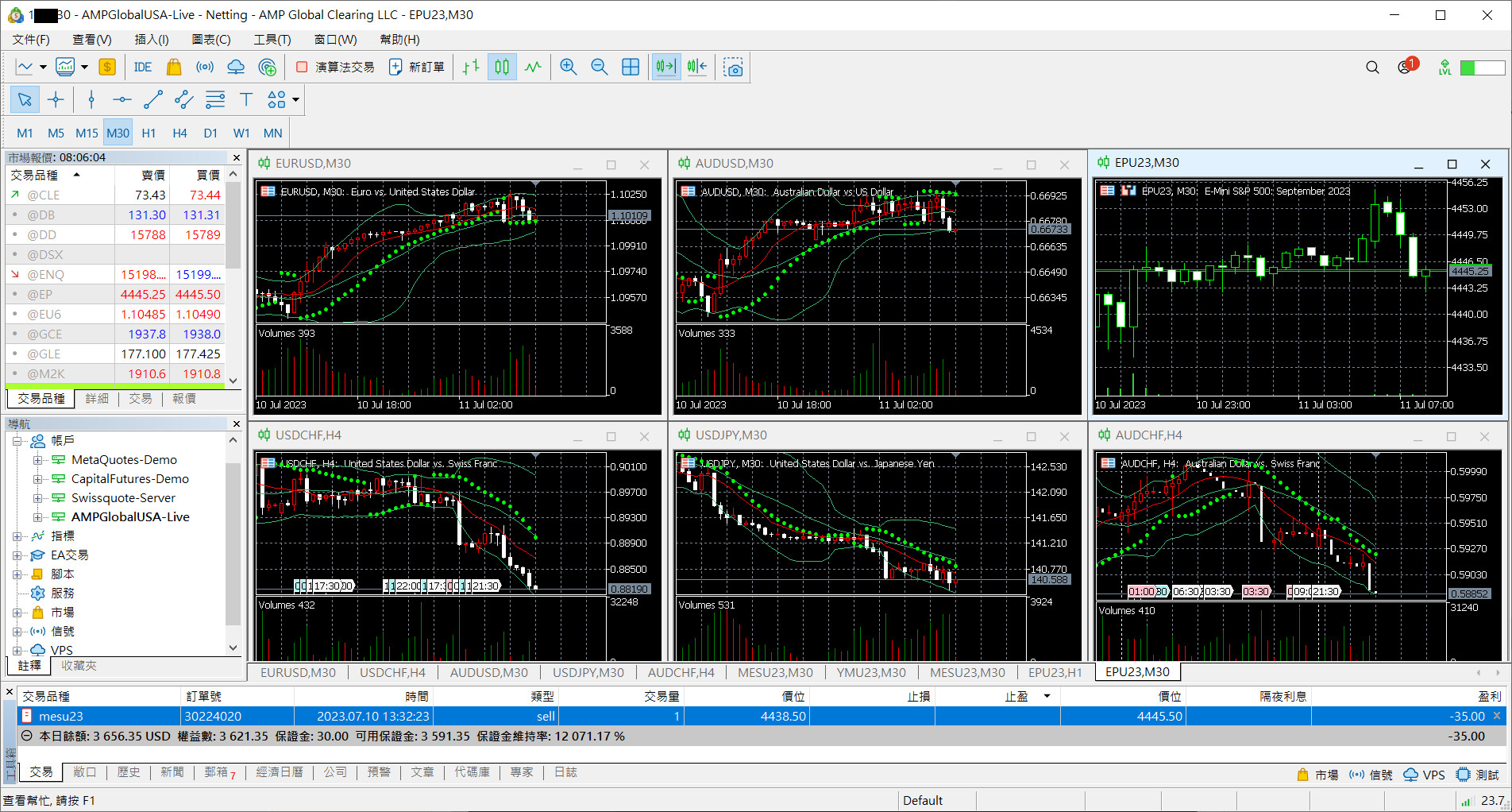The height and width of the screenshot is (812, 1512).
Task: Close the Market Watch panel
Action: tap(236, 157)
